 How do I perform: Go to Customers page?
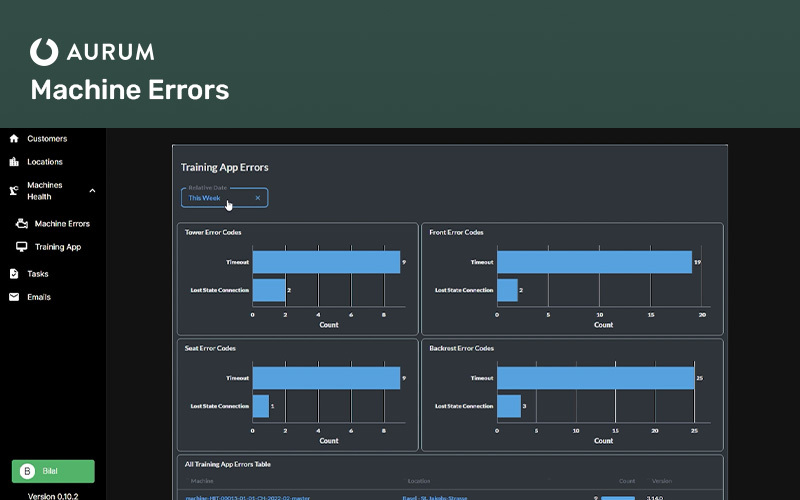pos(47,139)
